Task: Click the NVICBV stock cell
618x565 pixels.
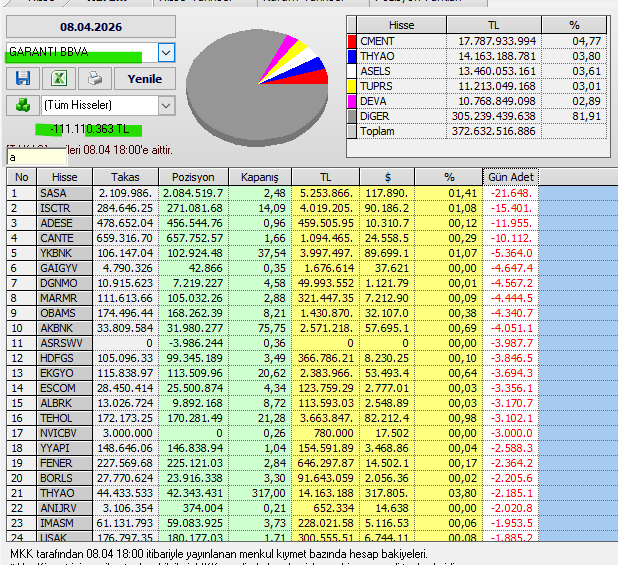Action: tap(65, 433)
